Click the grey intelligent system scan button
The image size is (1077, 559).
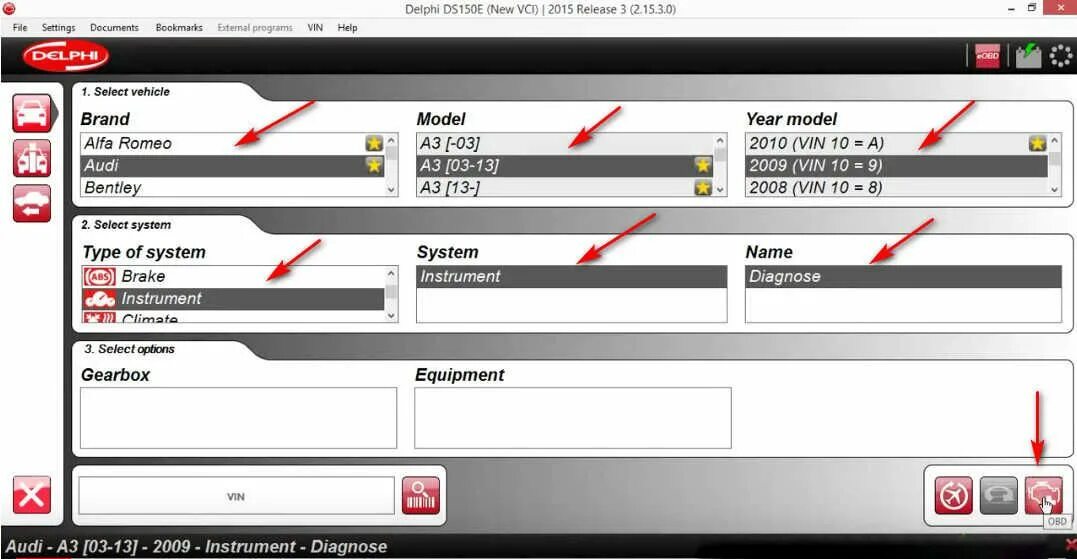point(998,495)
